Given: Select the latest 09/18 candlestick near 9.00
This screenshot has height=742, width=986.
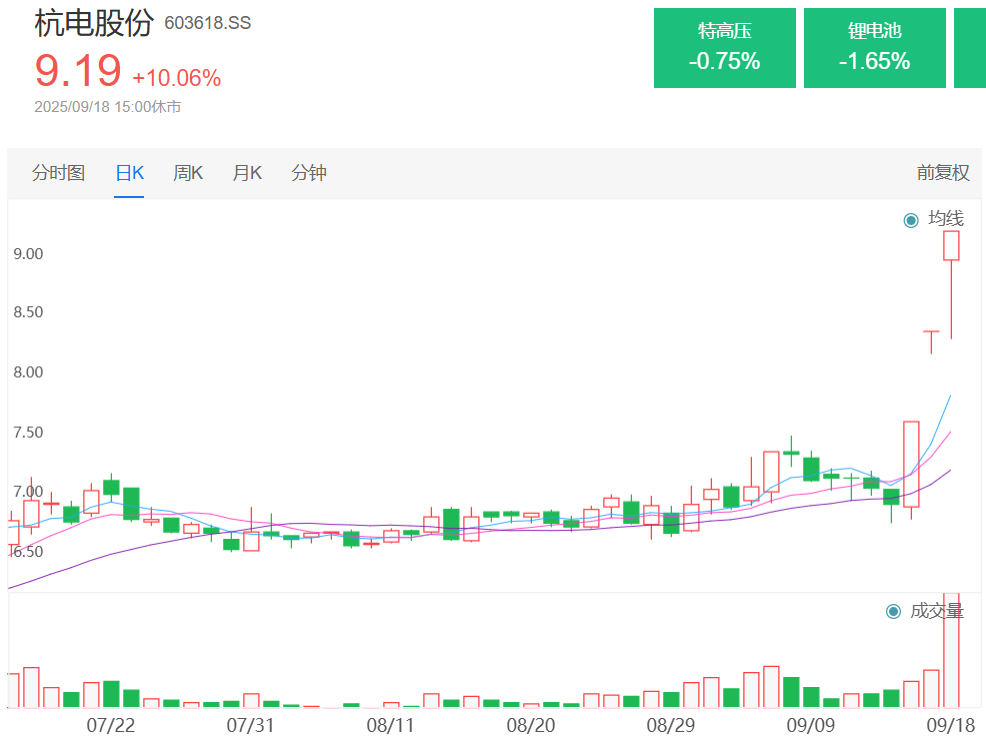Looking at the screenshot, I should point(951,246).
